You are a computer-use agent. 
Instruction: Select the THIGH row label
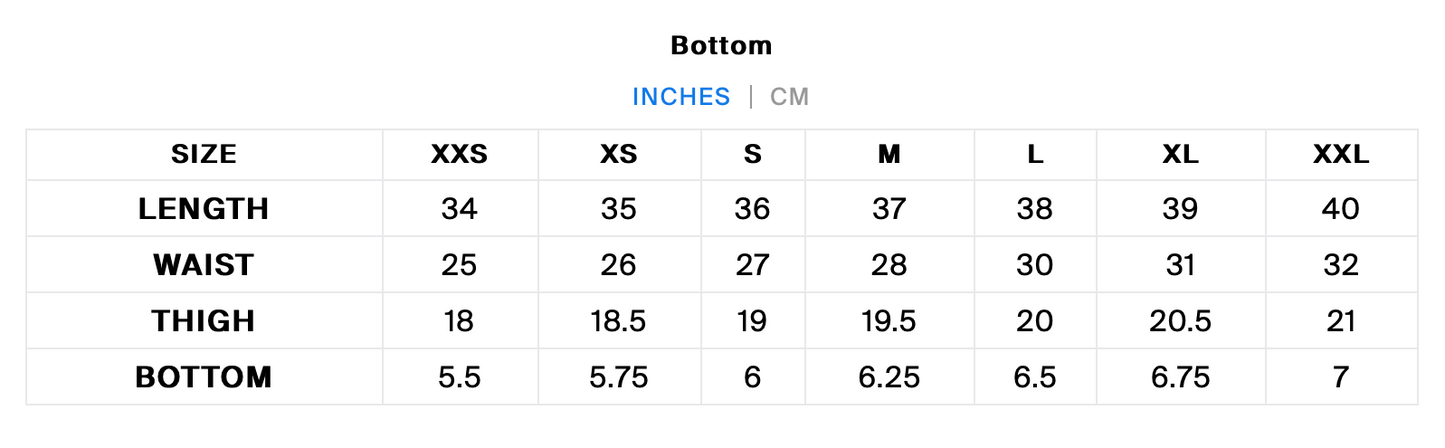click(203, 321)
